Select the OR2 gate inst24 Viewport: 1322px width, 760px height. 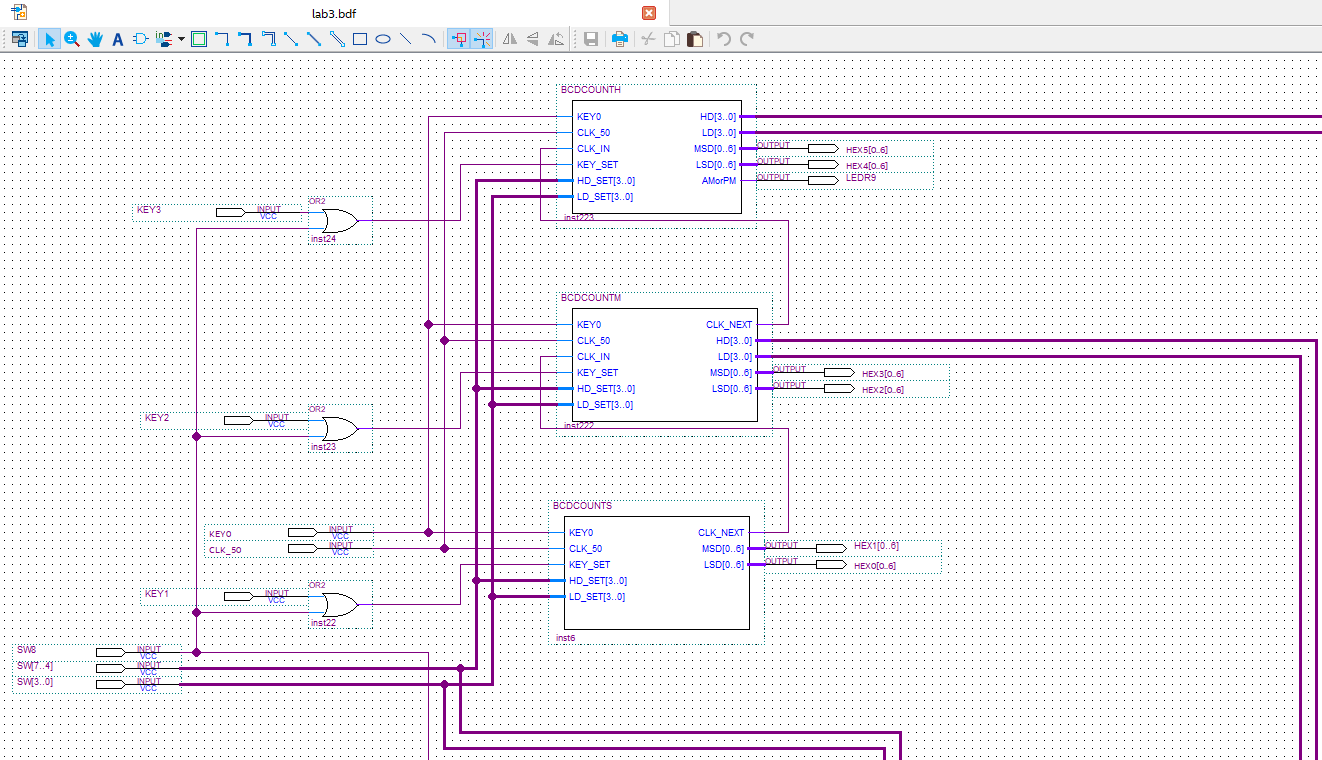(x=339, y=220)
